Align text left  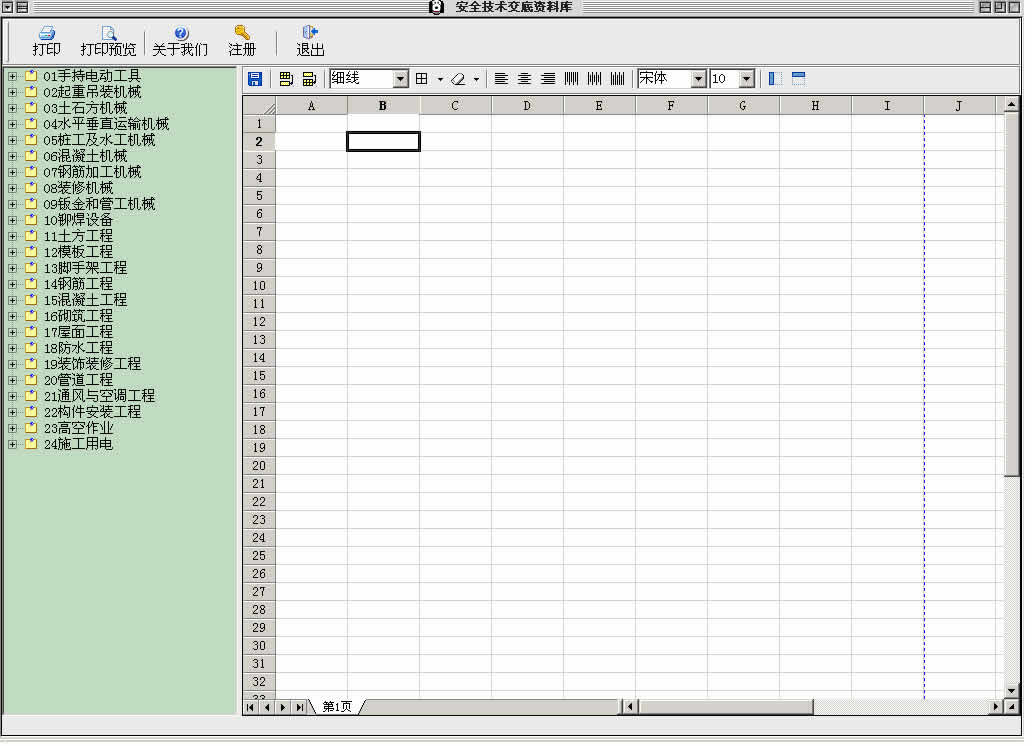click(x=501, y=79)
